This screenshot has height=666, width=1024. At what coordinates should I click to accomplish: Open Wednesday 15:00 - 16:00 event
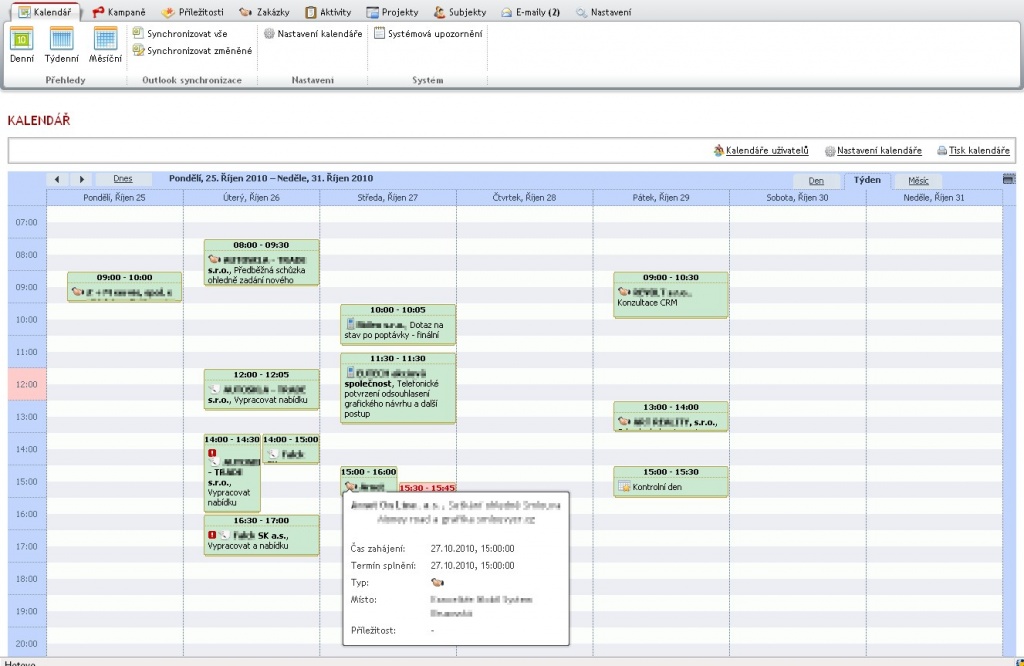coord(368,479)
